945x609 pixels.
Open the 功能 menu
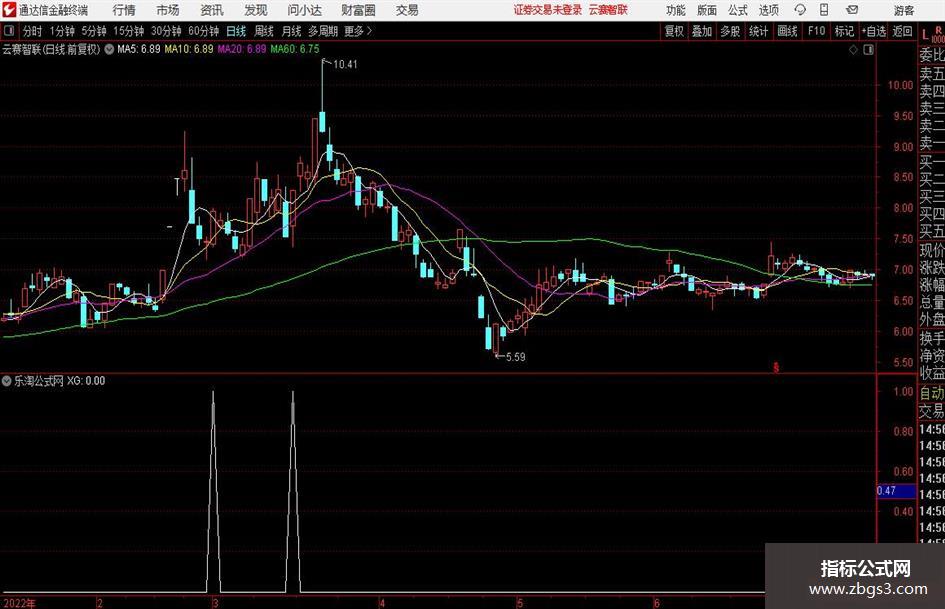click(676, 10)
